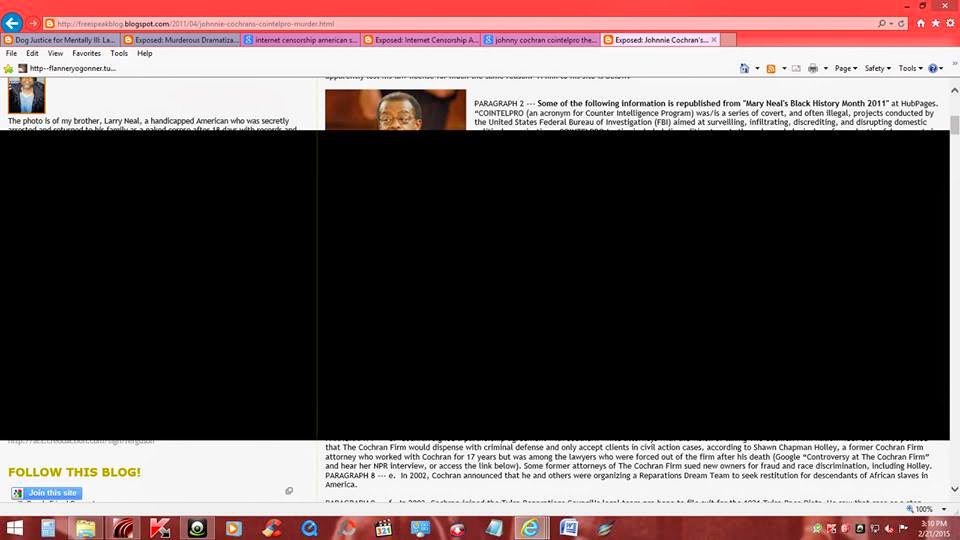Open the zoom level 100% dropdown
This screenshot has height=540, width=960.
(944, 509)
